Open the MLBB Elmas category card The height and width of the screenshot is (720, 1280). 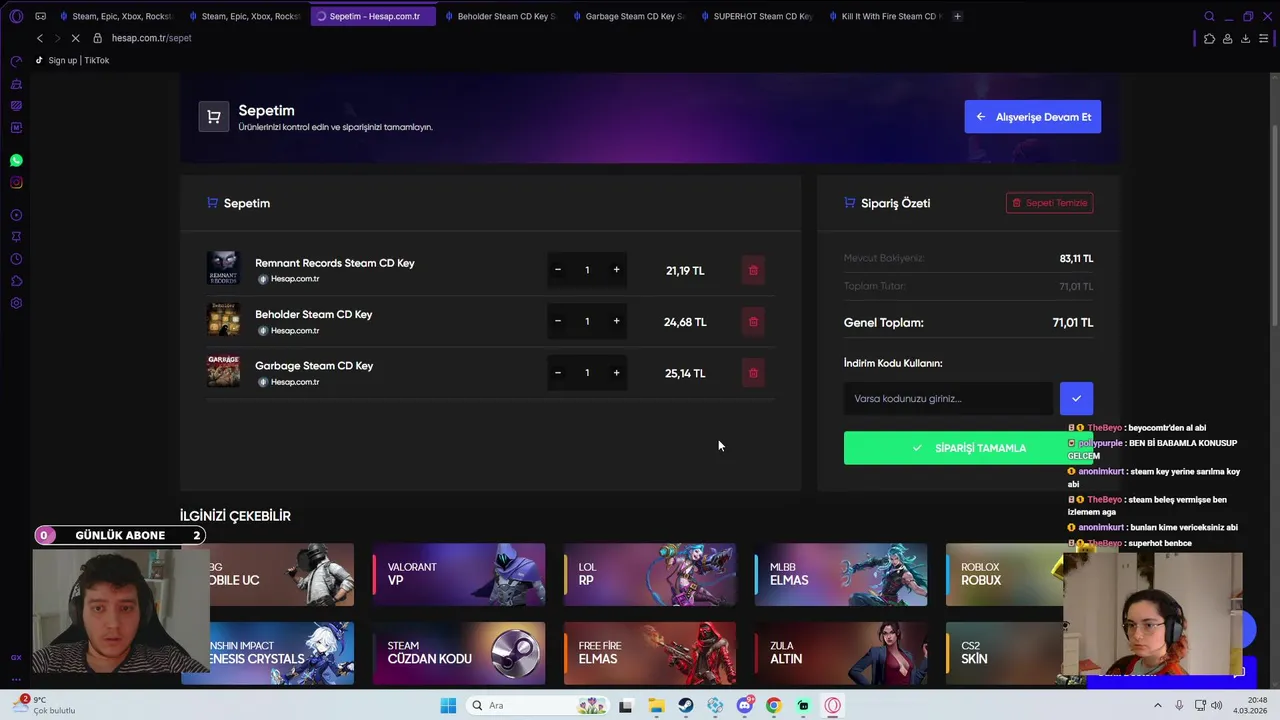[841, 574]
